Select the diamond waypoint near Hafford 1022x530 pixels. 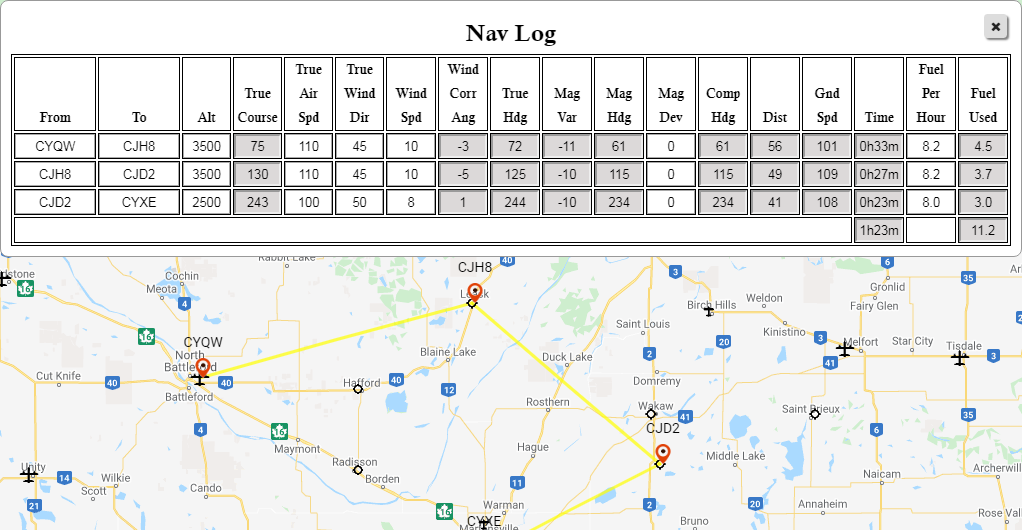358,389
